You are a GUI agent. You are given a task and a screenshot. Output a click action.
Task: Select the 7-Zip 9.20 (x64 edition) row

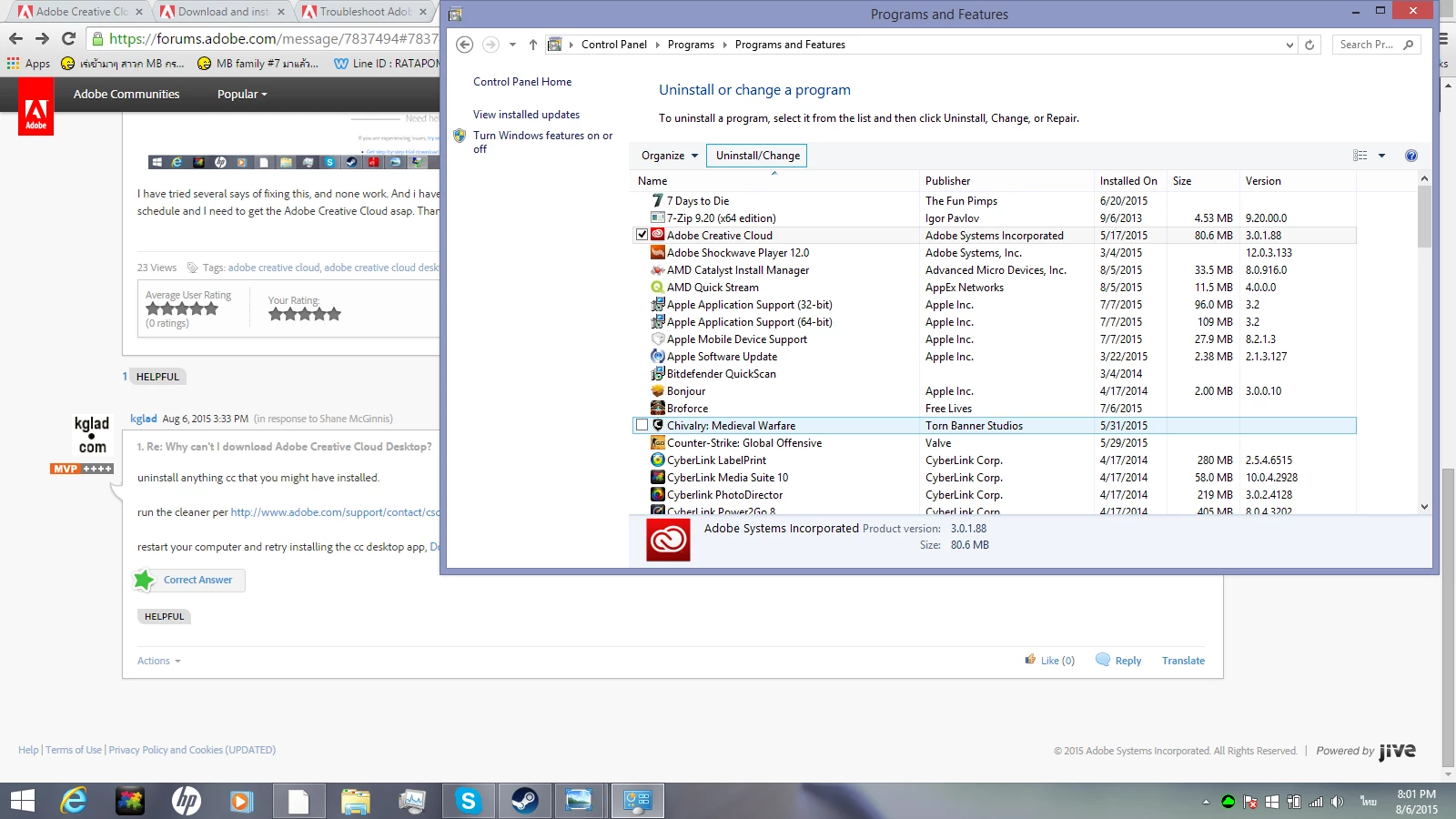pyautogui.click(x=994, y=217)
